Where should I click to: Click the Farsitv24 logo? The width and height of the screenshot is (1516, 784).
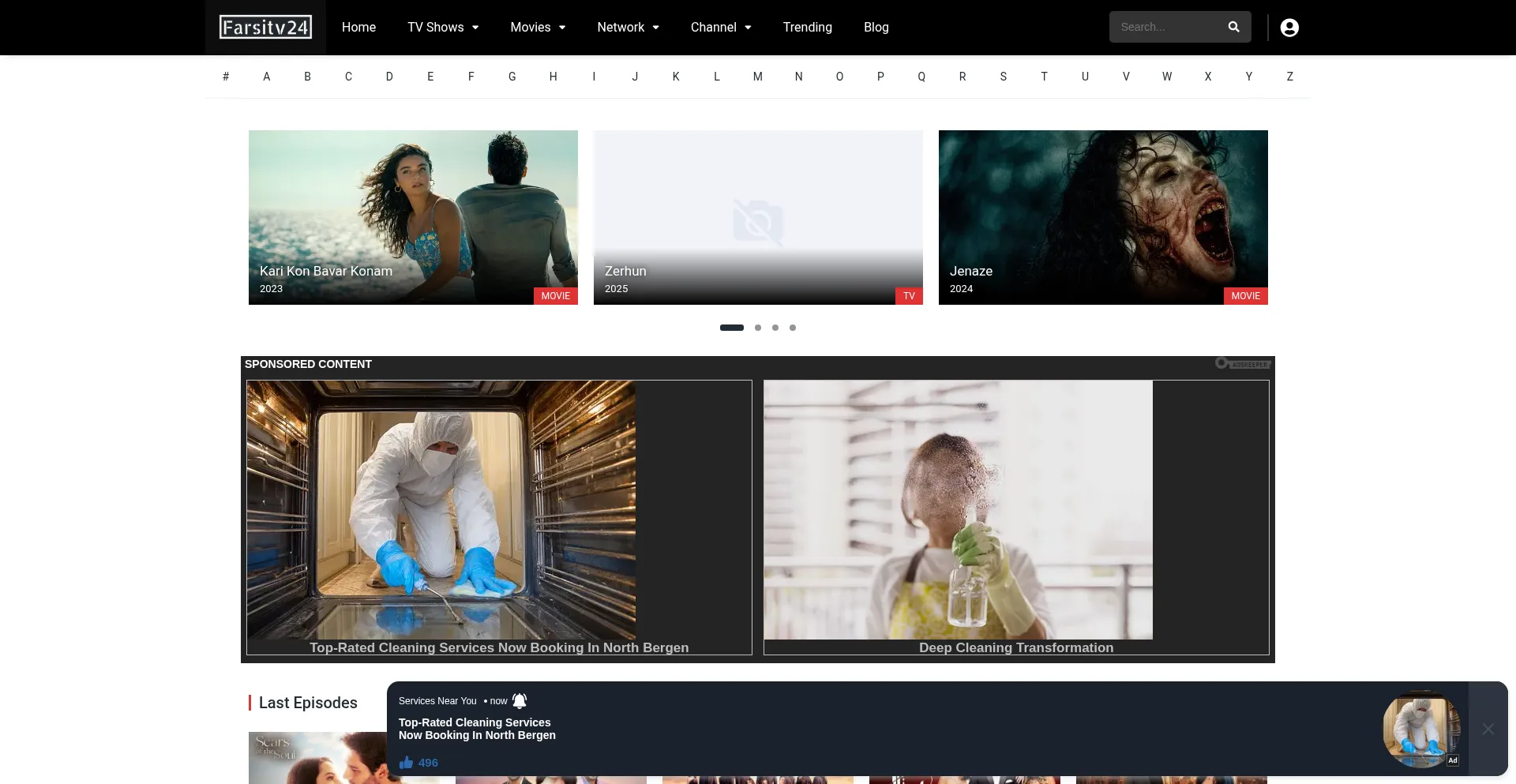265,28
